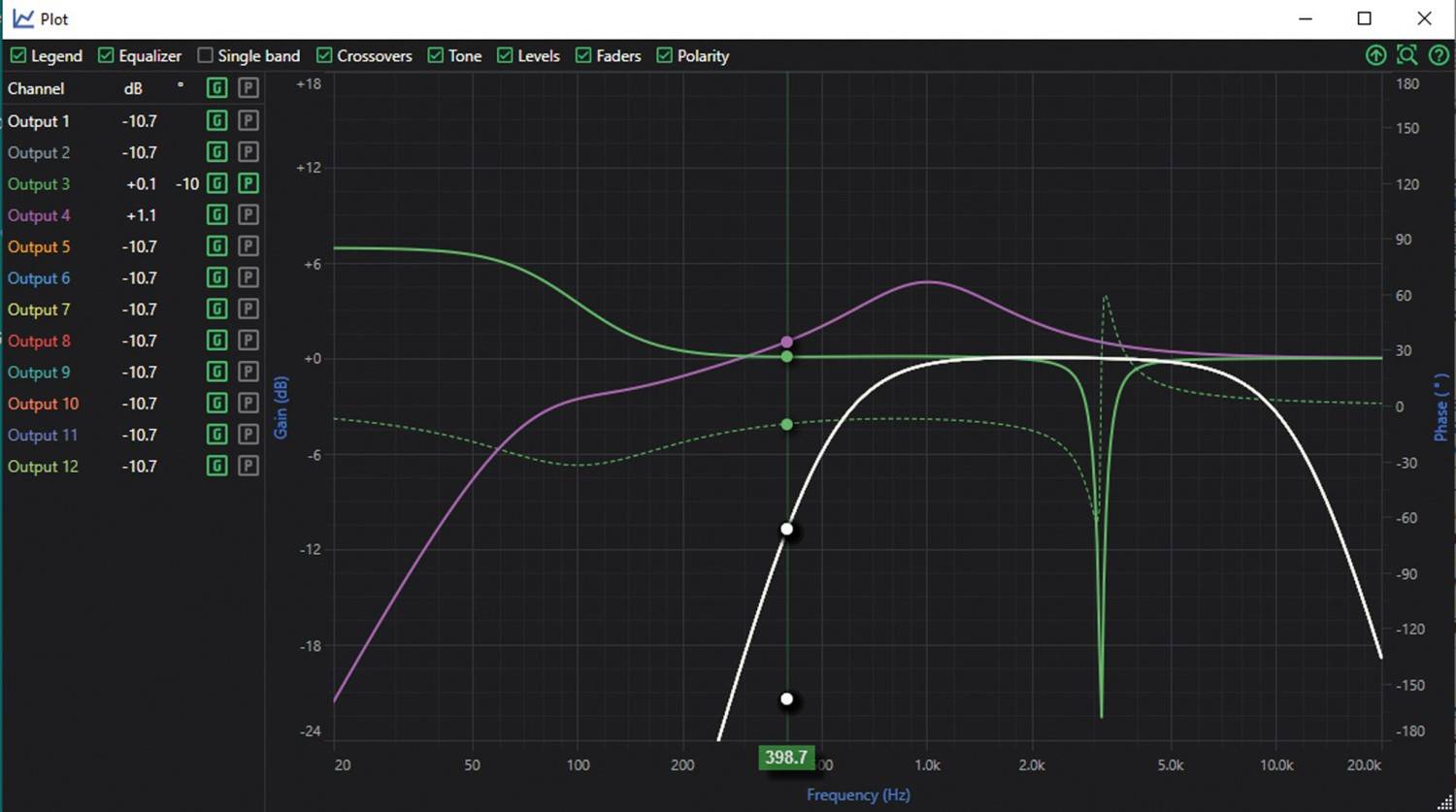Click the window resize grip corner
Viewport: 1456px width, 812px height.
point(1444,801)
